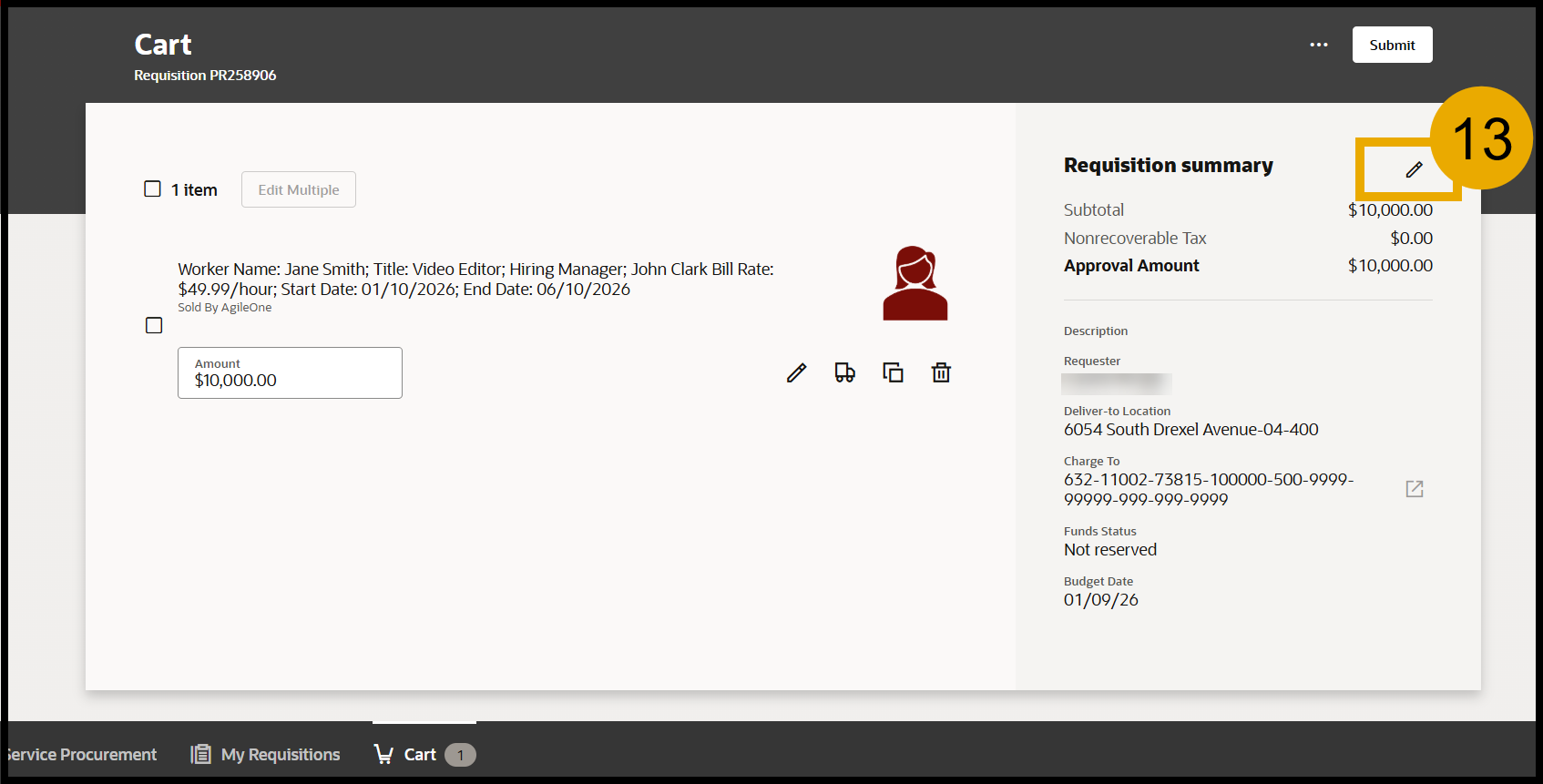Click the shopping cart icon in bottom bar
This screenshot has height=784, width=1543.
383,754
